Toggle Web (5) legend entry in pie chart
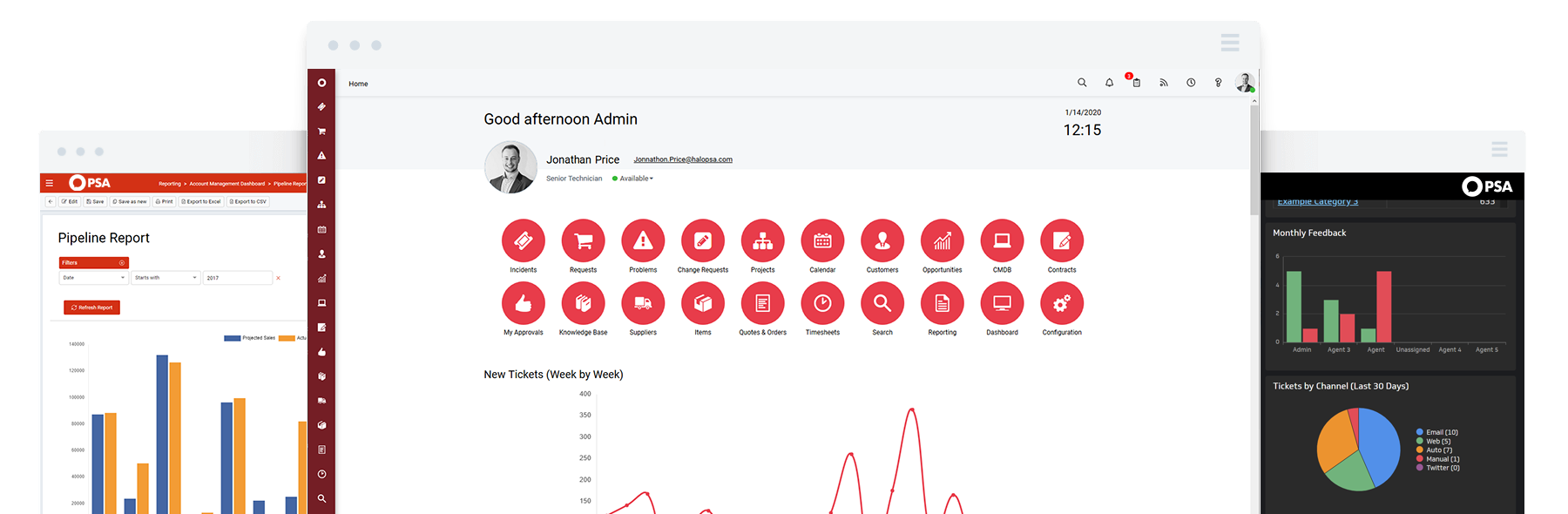The width and height of the screenshot is (1568, 514). coord(1433,442)
